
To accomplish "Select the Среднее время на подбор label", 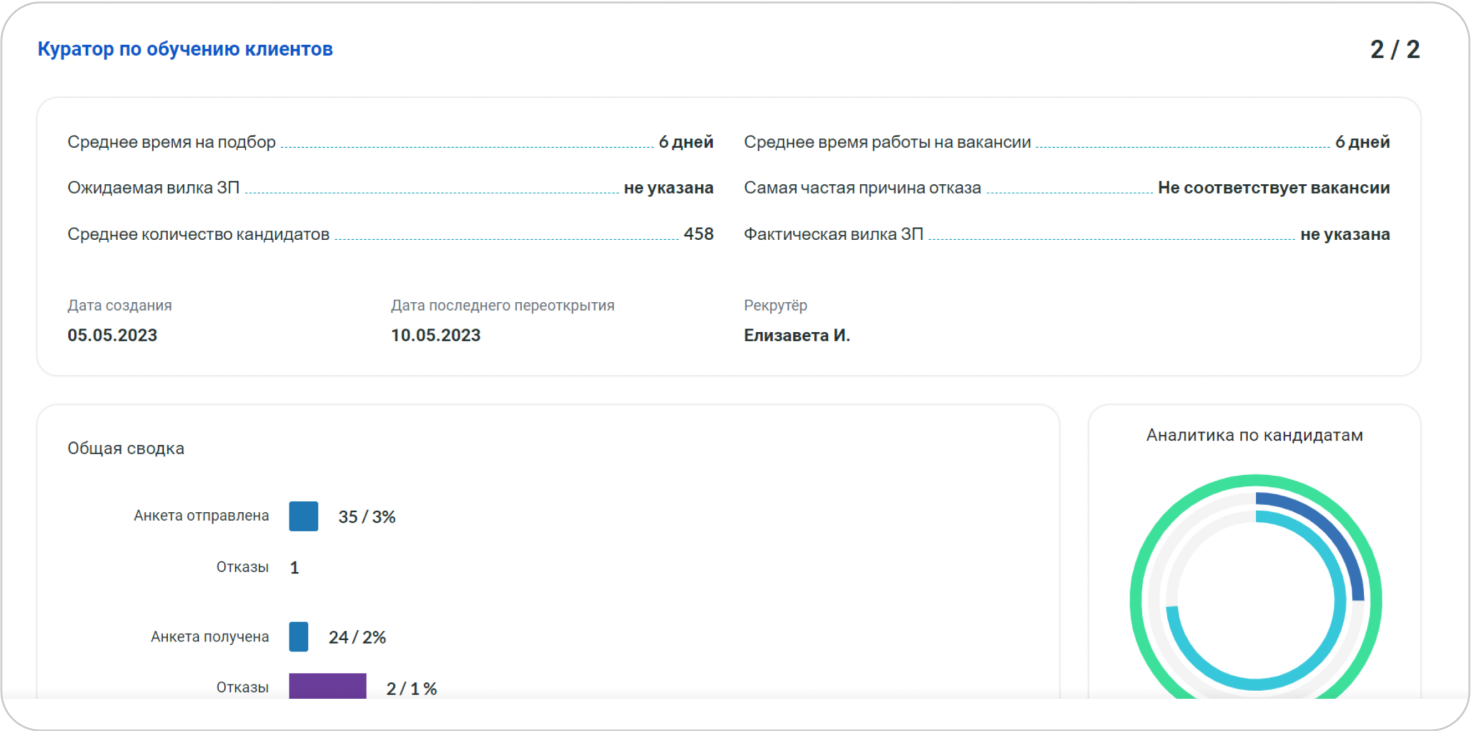I will [172, 142].
